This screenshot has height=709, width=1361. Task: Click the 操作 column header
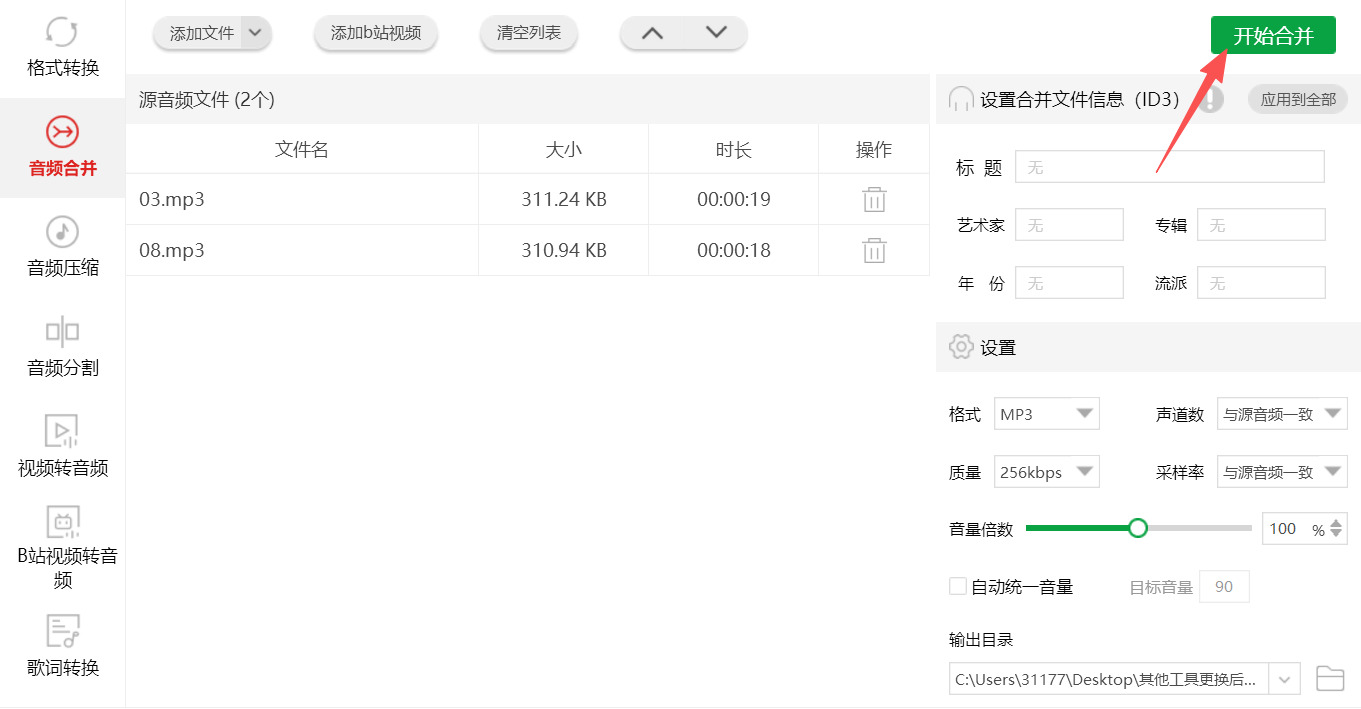[874, 149]
